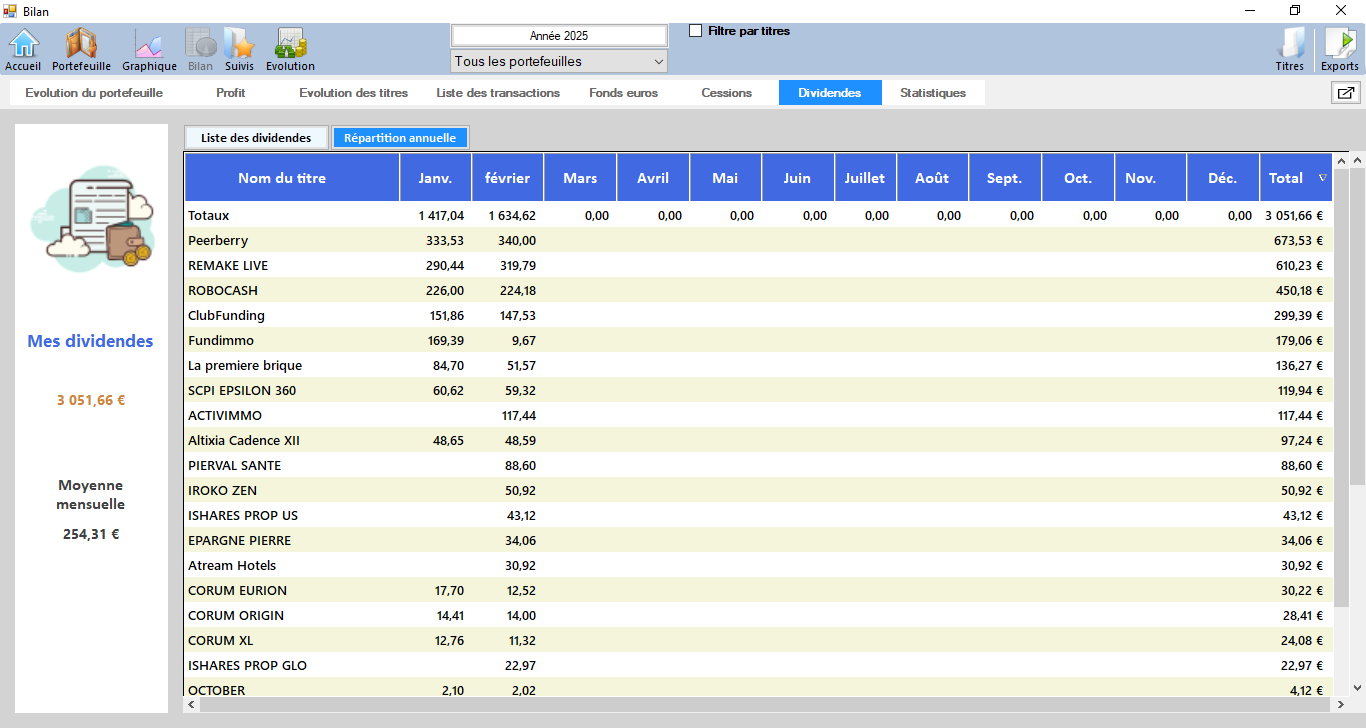Screen dimensions: 1366x728
Task: Open the Exports icon
Action: [x=1340, y=49]
